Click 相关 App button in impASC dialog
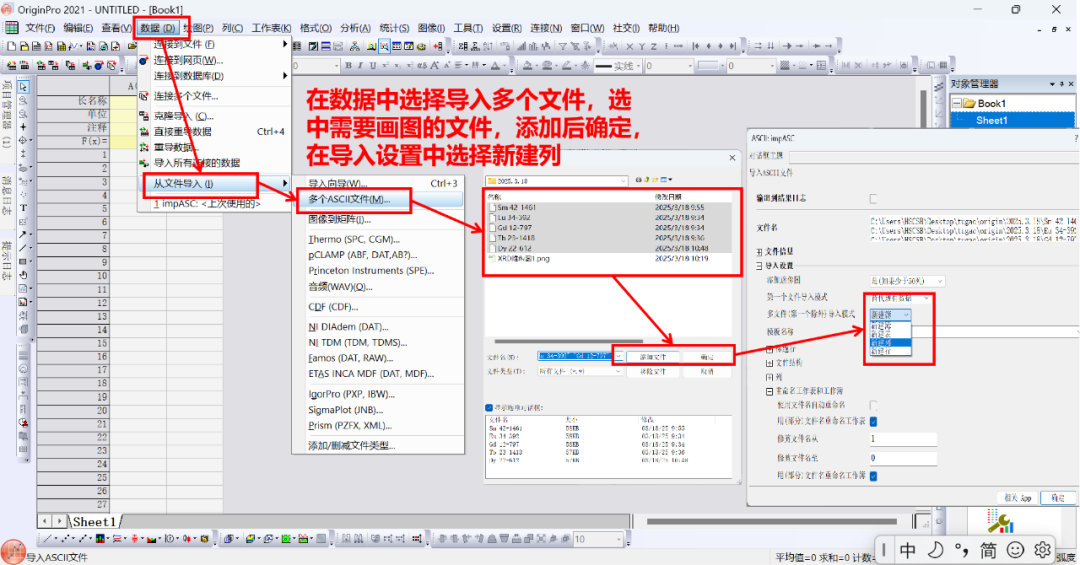The image size is (1080, 565). (x=1017, y=497)
